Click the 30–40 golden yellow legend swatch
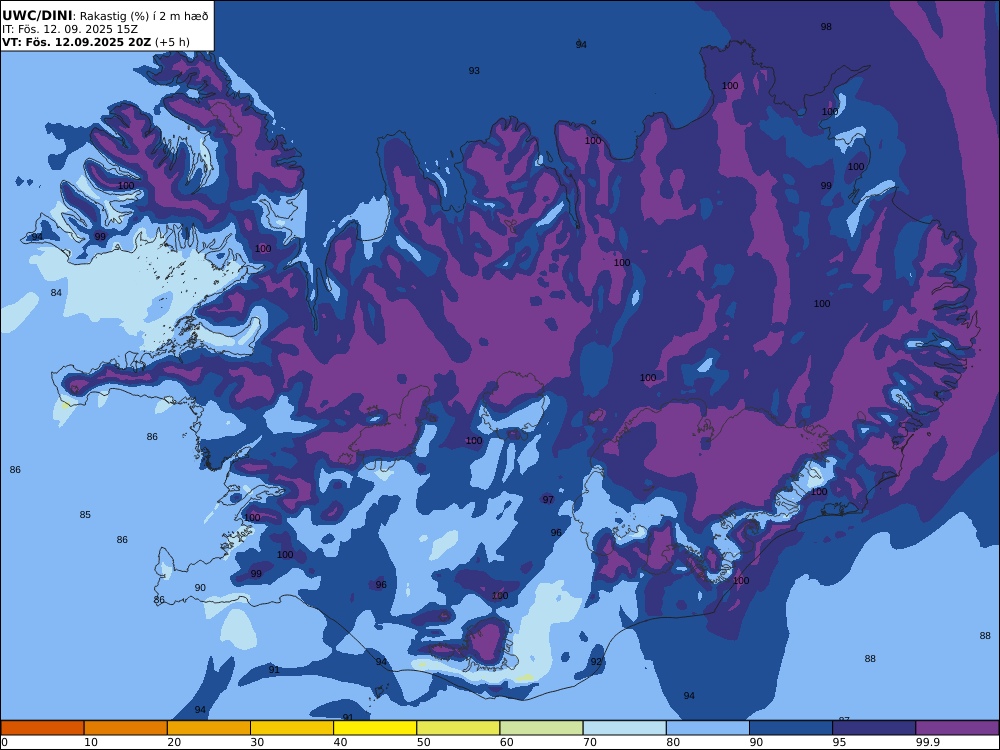The width and height of the screenshot is (1000, 750). point(292,728)
